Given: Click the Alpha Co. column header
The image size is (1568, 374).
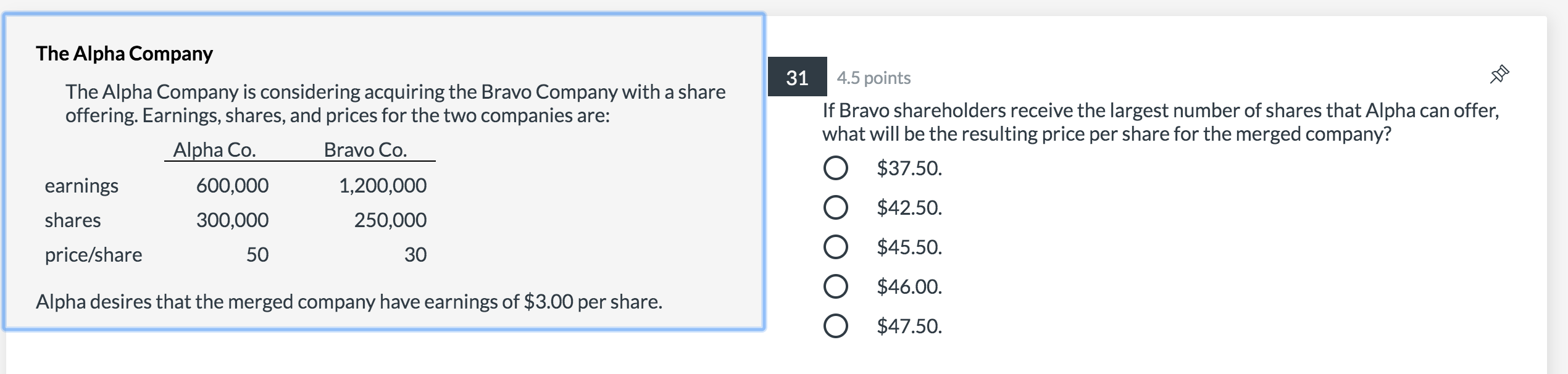Looking at the screenshot, I should 214,150.
